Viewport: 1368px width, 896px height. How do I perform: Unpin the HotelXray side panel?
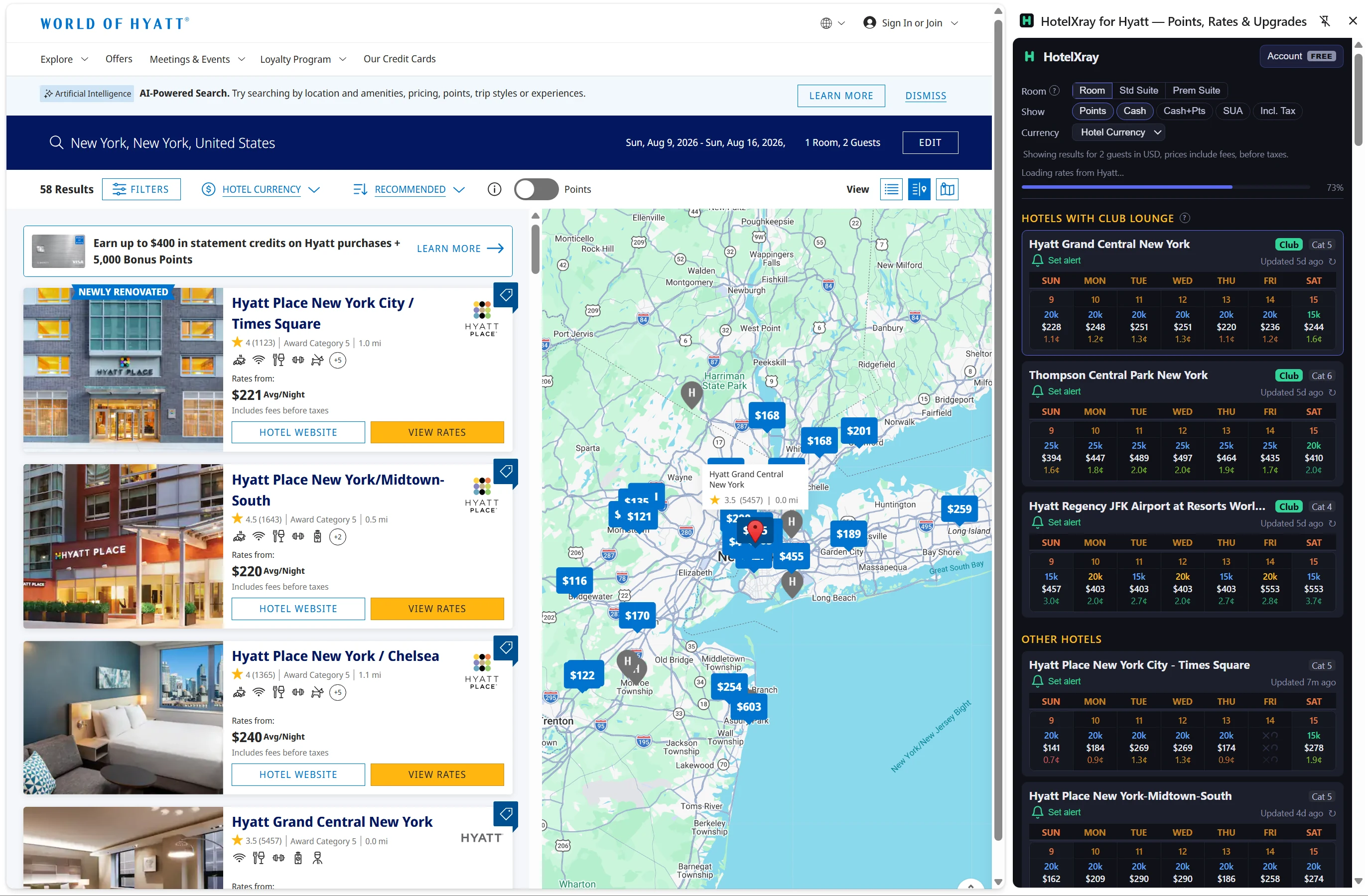pos(1325,21)
